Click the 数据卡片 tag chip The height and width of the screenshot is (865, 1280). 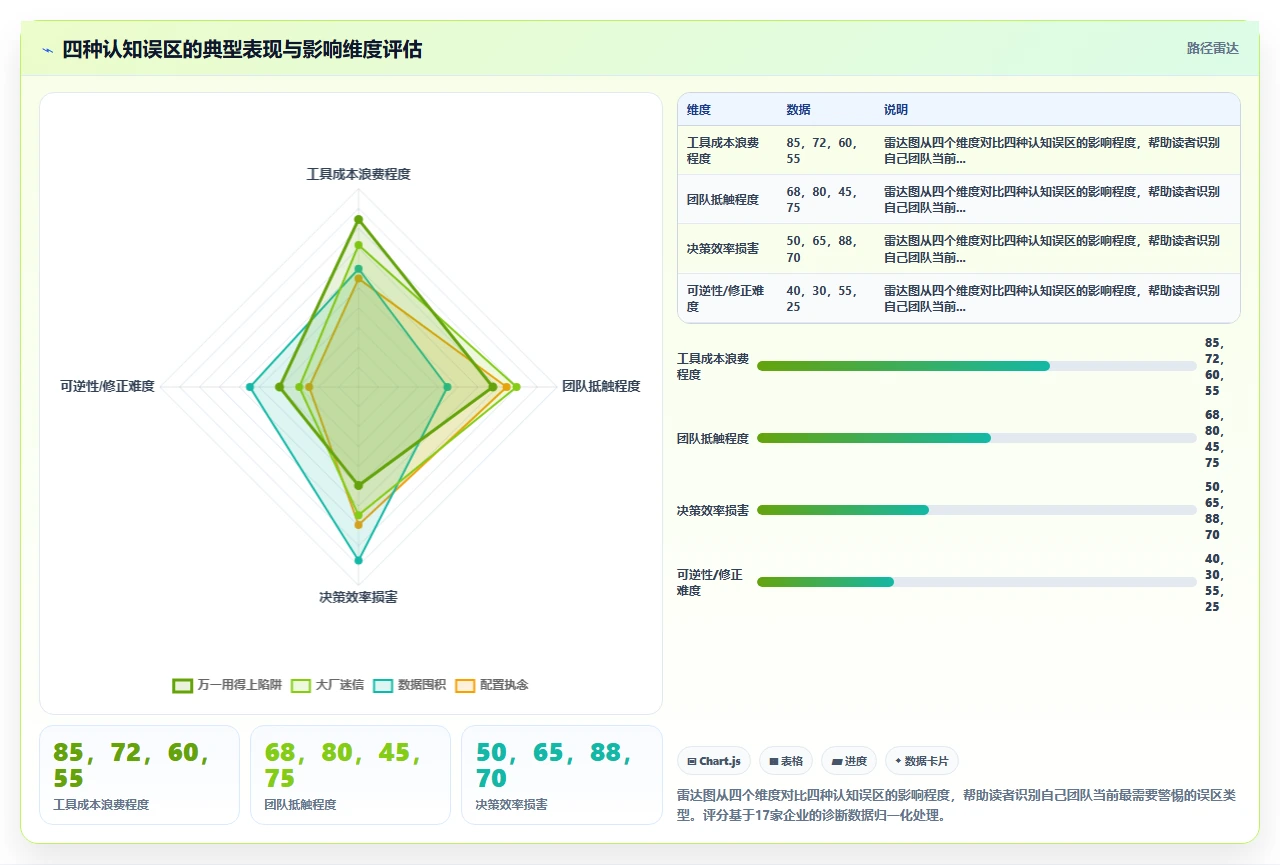click(x=921, y=761)
